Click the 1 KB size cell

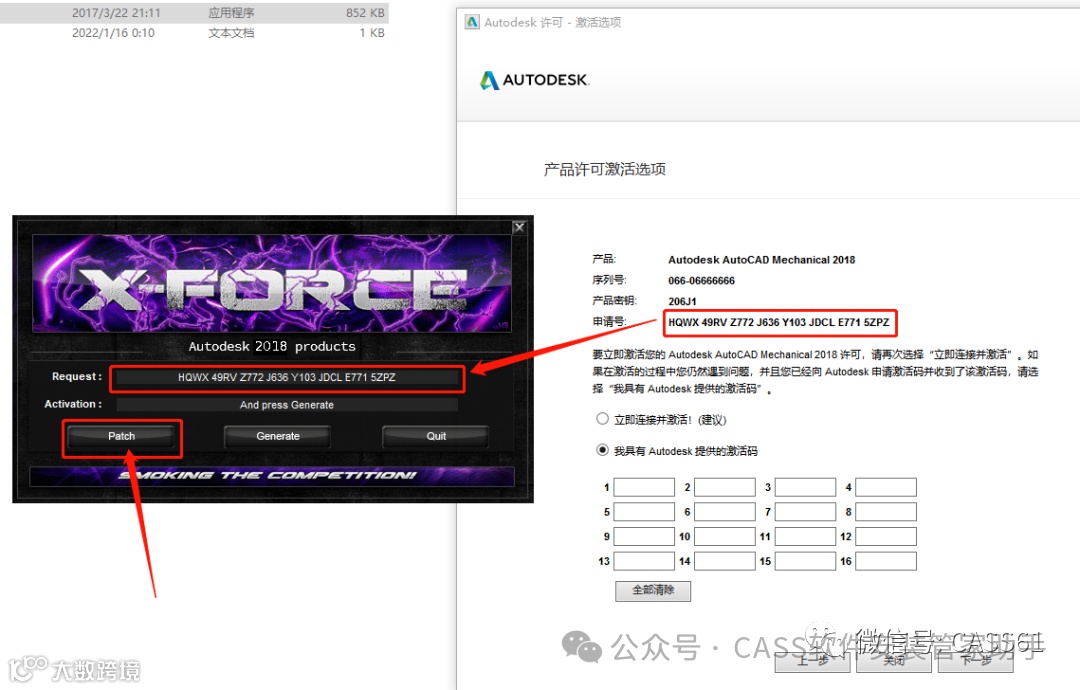pos(372,33)
